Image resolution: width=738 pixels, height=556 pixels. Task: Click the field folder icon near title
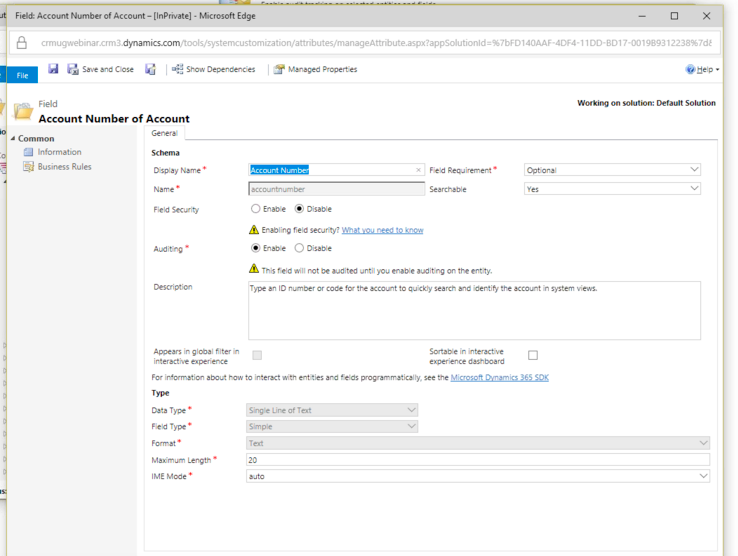23,112
